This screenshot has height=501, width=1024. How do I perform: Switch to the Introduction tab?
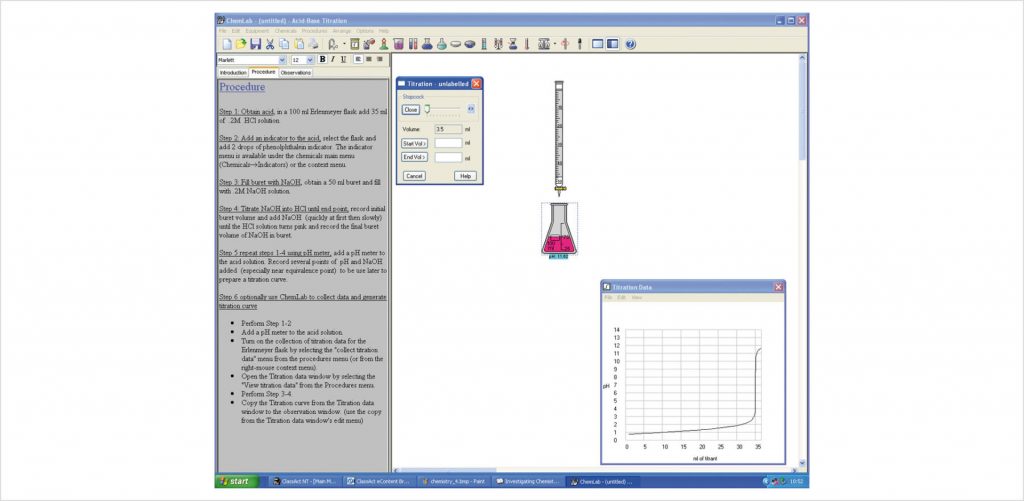coord(233,73)
